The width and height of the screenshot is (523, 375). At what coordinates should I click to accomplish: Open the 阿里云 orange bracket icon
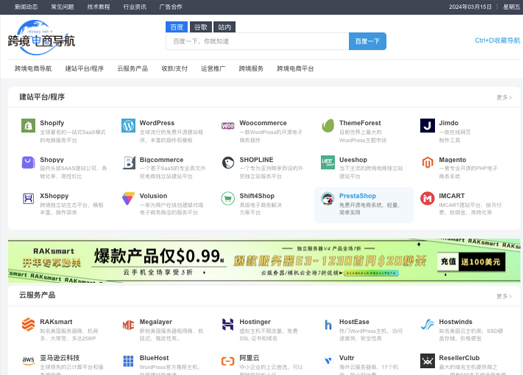tap(228, 361)
